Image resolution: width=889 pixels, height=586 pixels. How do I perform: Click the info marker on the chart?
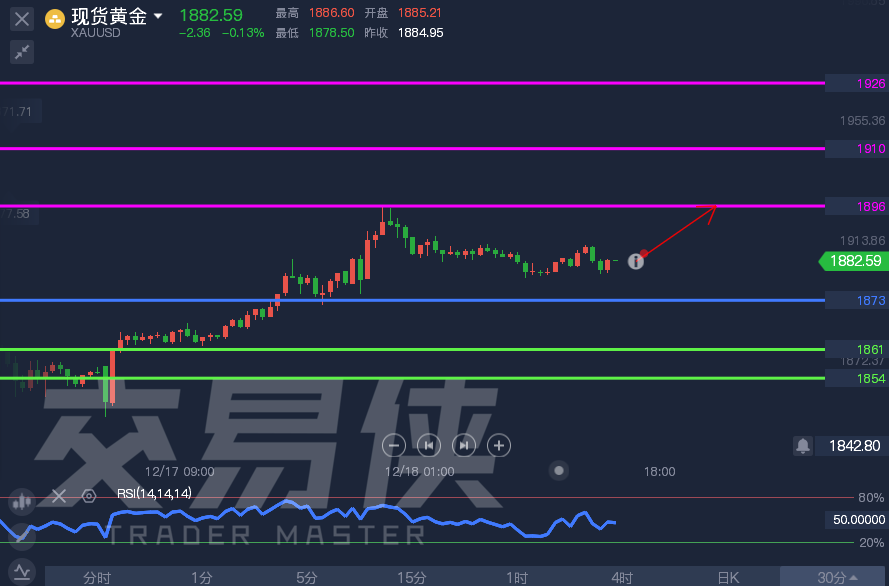[636, 261]
